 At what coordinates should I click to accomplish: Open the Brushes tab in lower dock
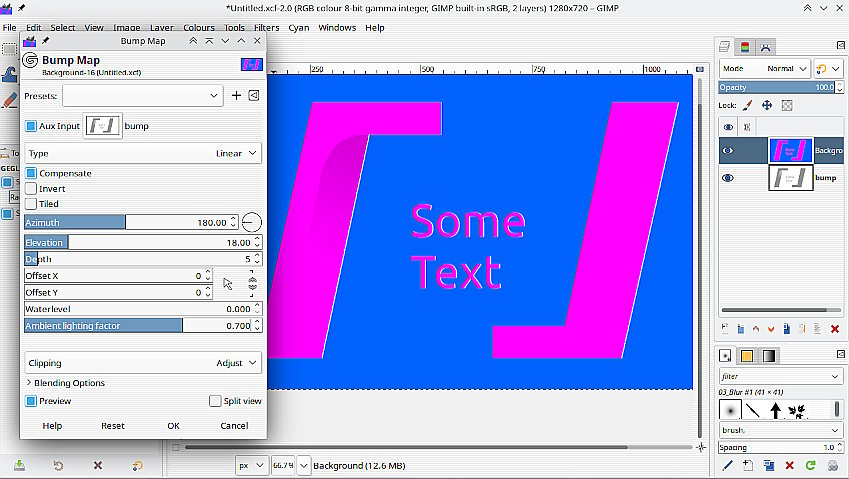725,356
